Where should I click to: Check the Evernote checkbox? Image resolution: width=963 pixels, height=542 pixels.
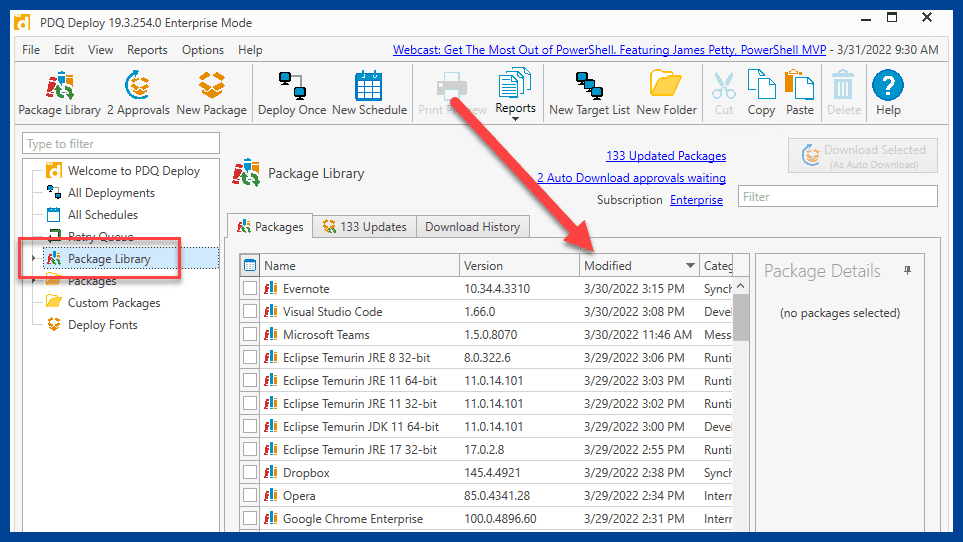point(249,288)
